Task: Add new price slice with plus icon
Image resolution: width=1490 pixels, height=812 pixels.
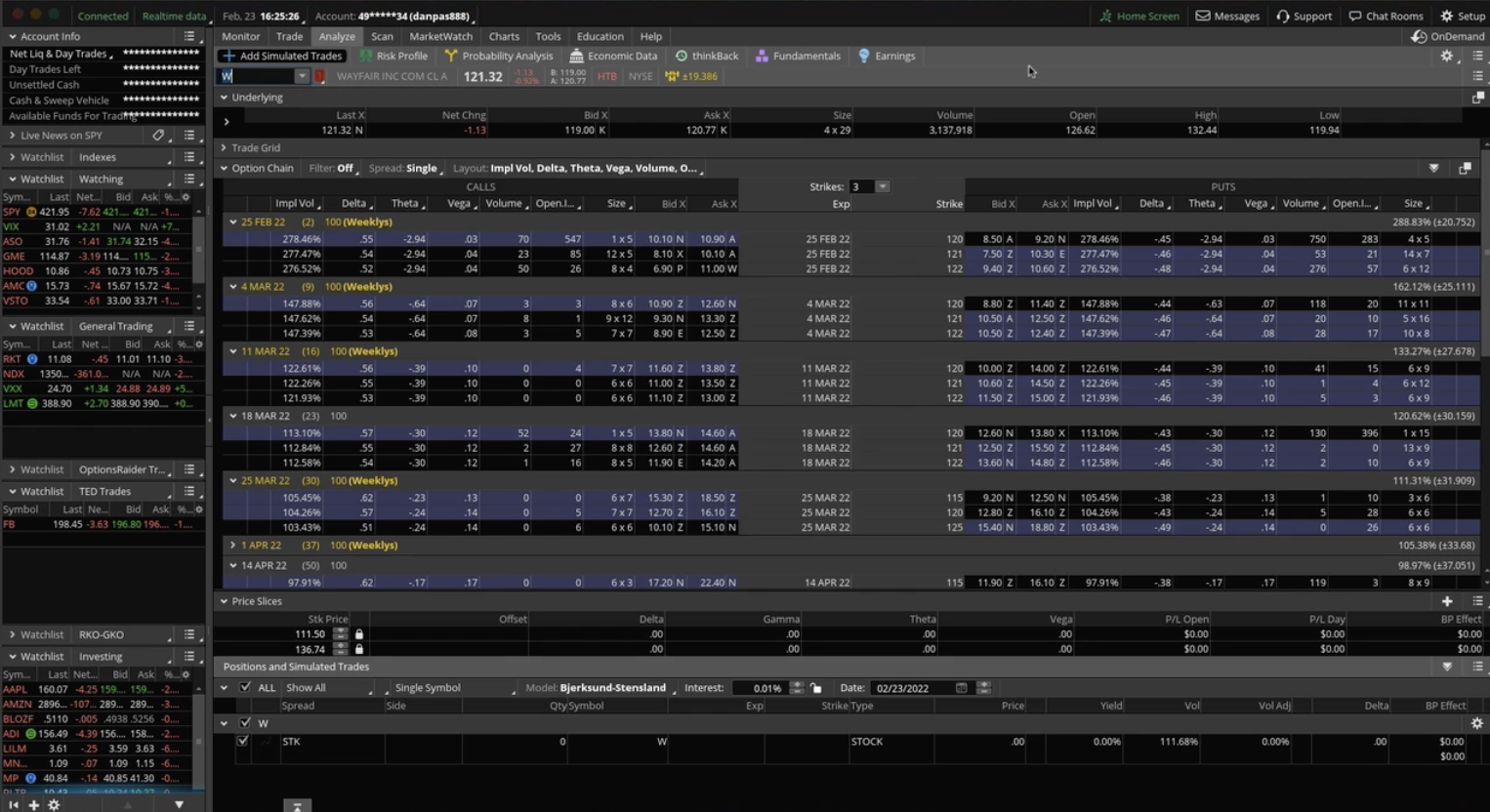Action: (1447, 601)
